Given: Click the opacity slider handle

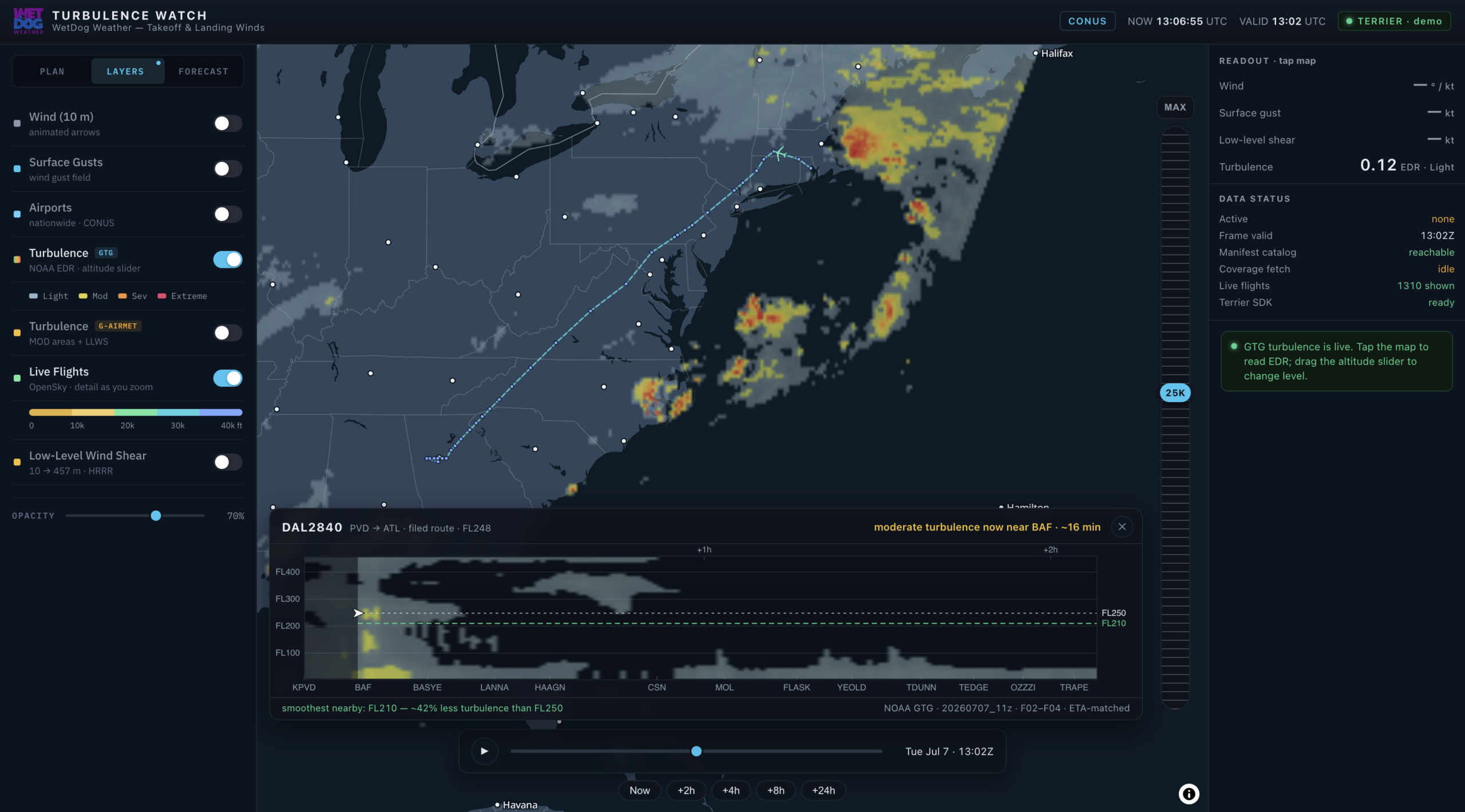Looking at the screenshot, I should click(x=156, y=516).
